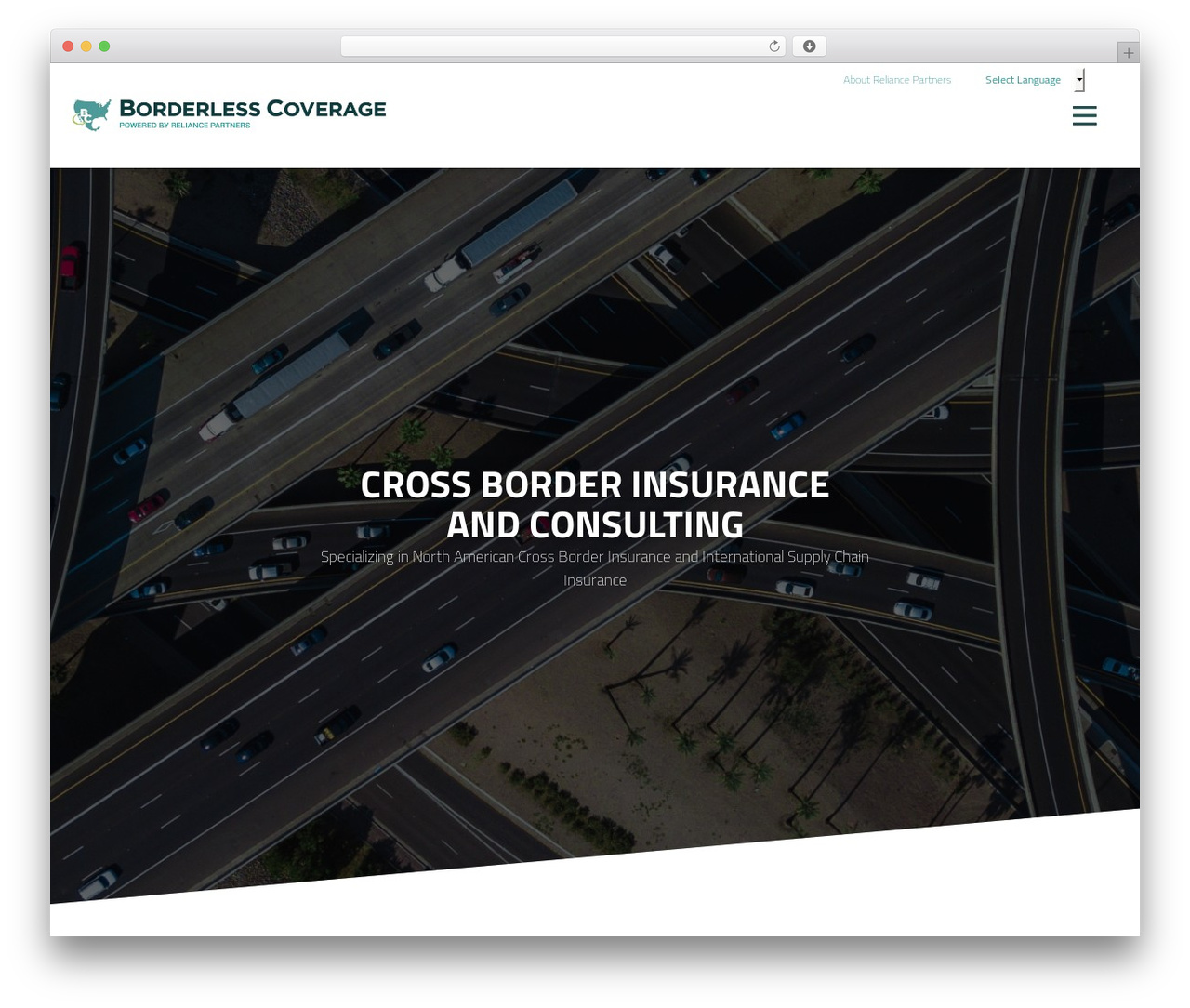
Task: Reload the page using the refresh icon
Action: click(774, 46)
